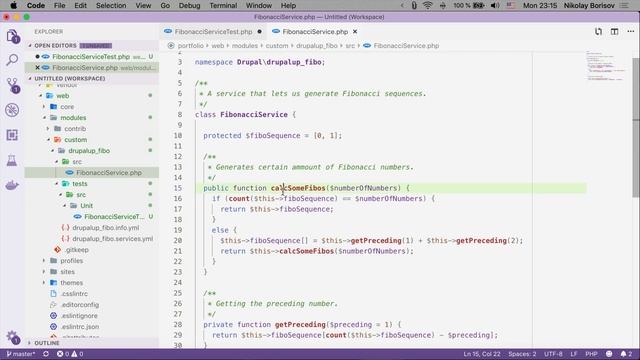
Task: Open the Notification Center list icon
Action: click(x=625, y=5)
